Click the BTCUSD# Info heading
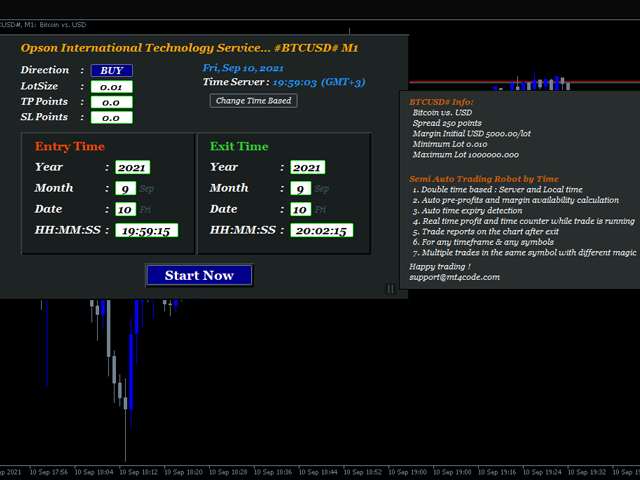640x480 pixels. coord(441,102)
